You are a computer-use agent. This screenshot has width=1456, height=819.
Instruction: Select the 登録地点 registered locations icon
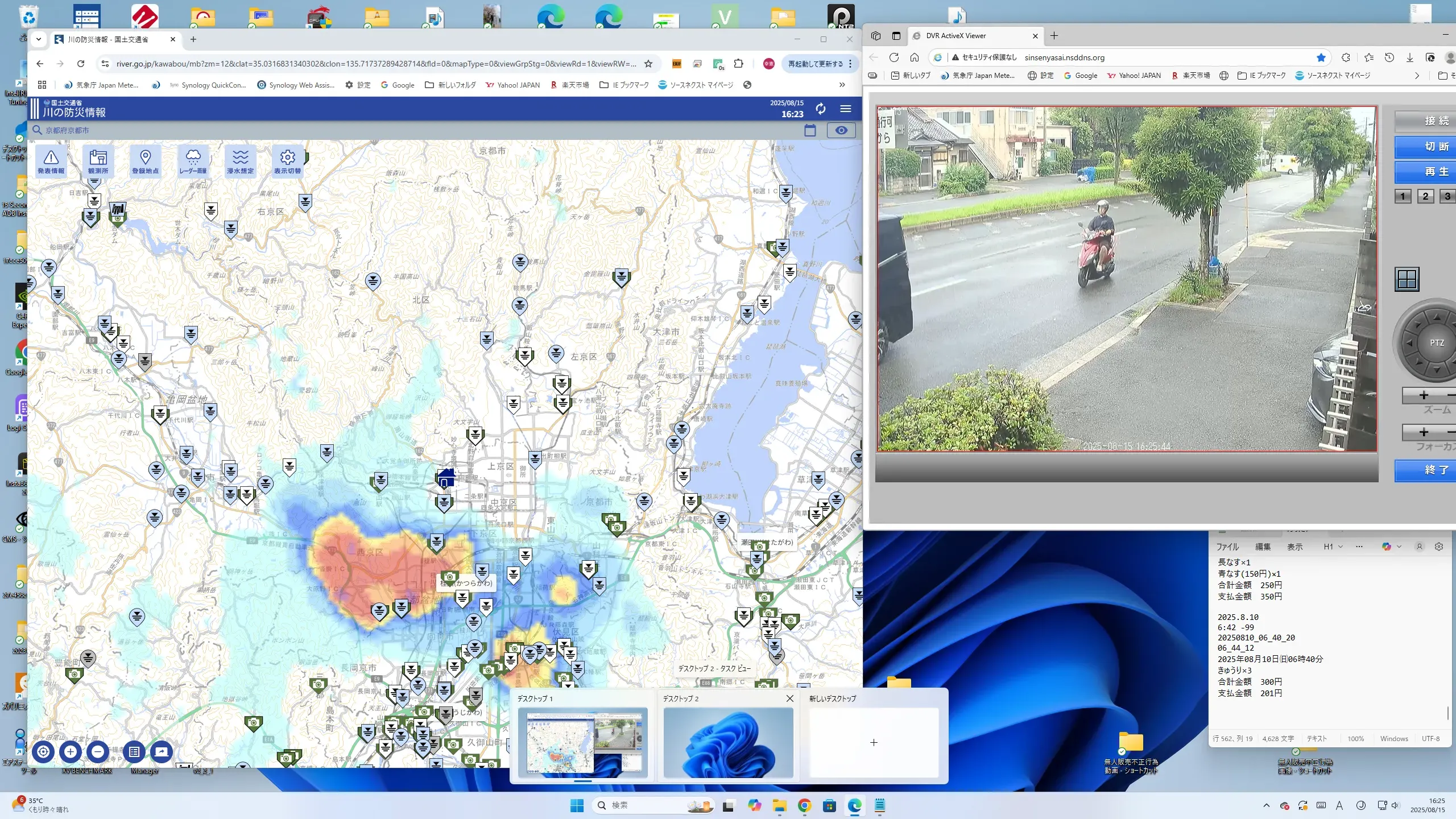(x=145, y=161)
